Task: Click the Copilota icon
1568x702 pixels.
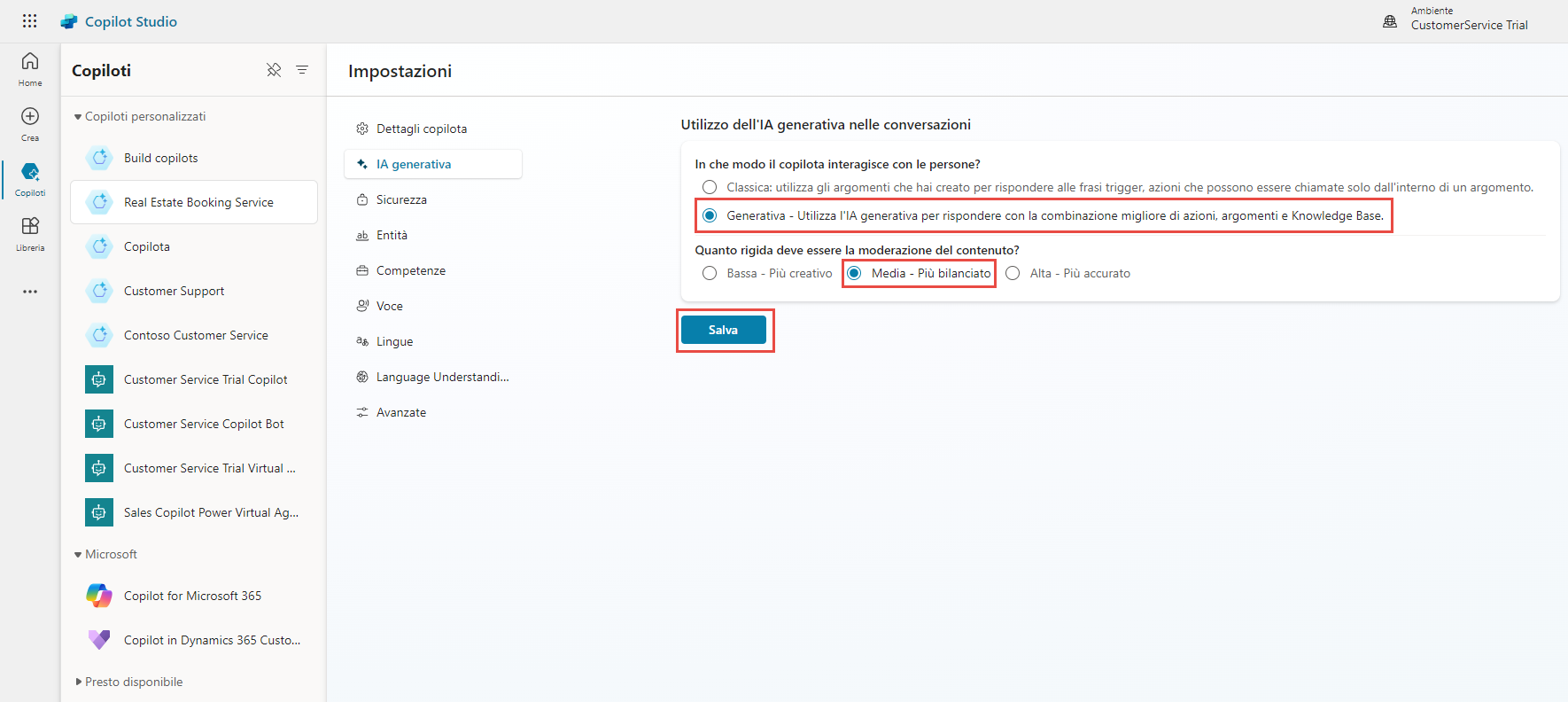Action: pos(99,246)
